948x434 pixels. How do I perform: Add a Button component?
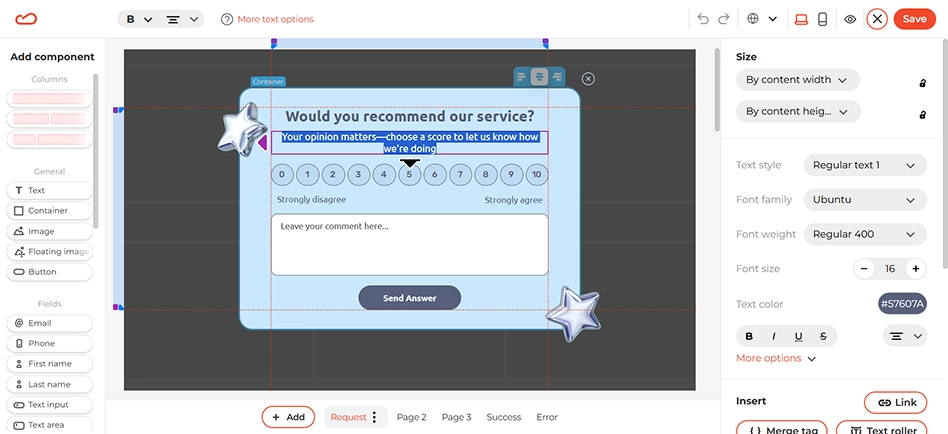point(50,272)
